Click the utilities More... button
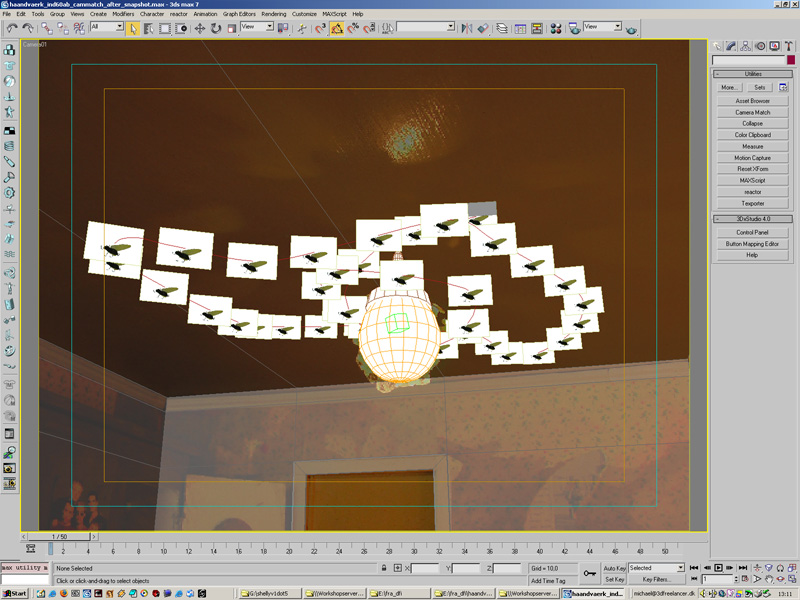The image size is (800, 600). [728, 88]
